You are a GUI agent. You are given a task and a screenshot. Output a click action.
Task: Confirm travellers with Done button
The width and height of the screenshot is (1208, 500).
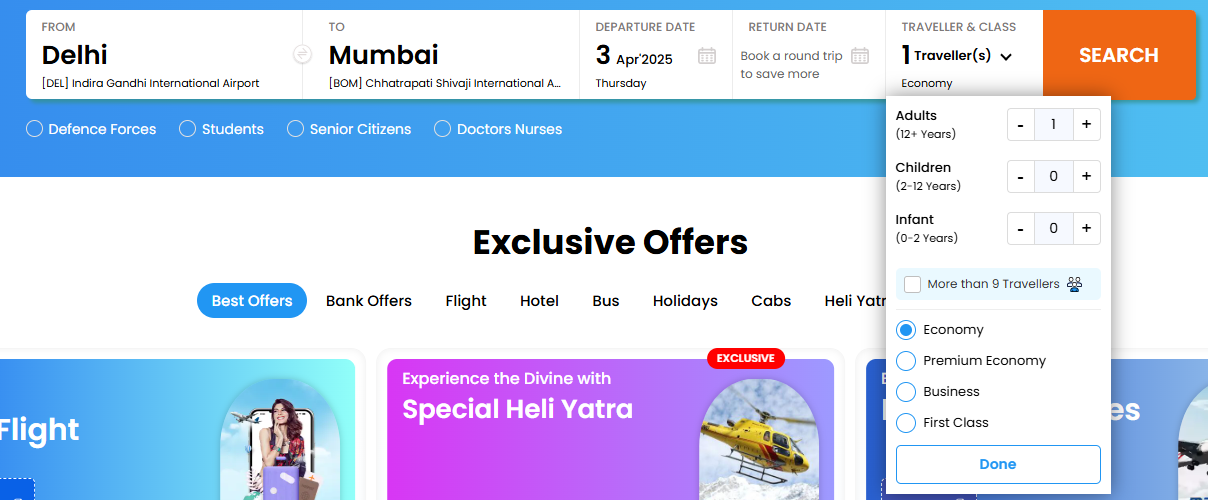point(998,464)
